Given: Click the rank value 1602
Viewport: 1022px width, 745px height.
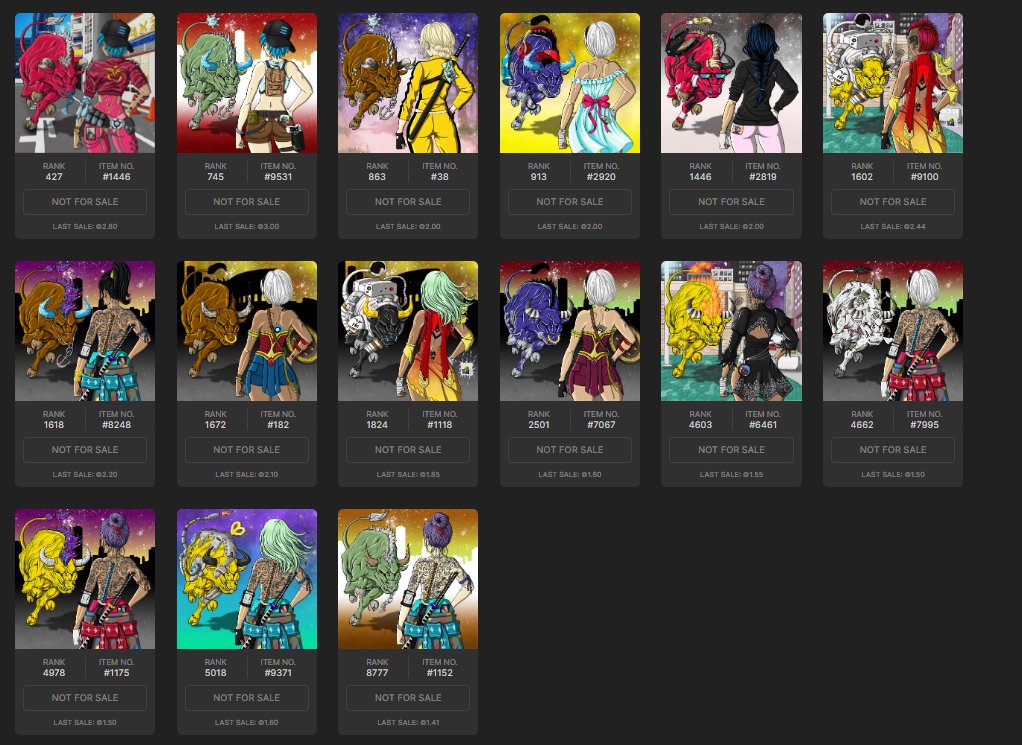Looking at the screenshot, I should (x=862, y=177).
